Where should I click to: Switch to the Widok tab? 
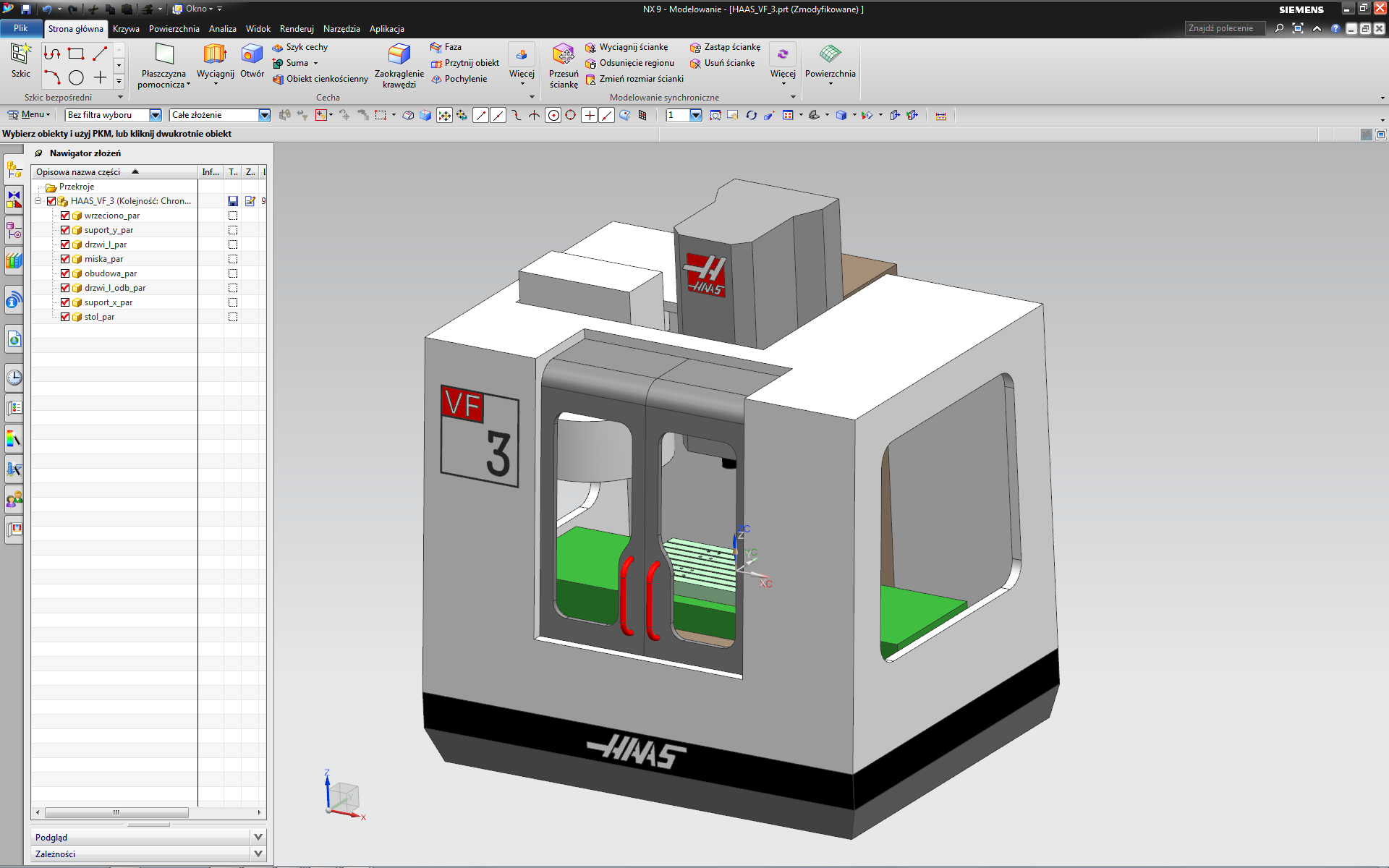pos(258,29)
